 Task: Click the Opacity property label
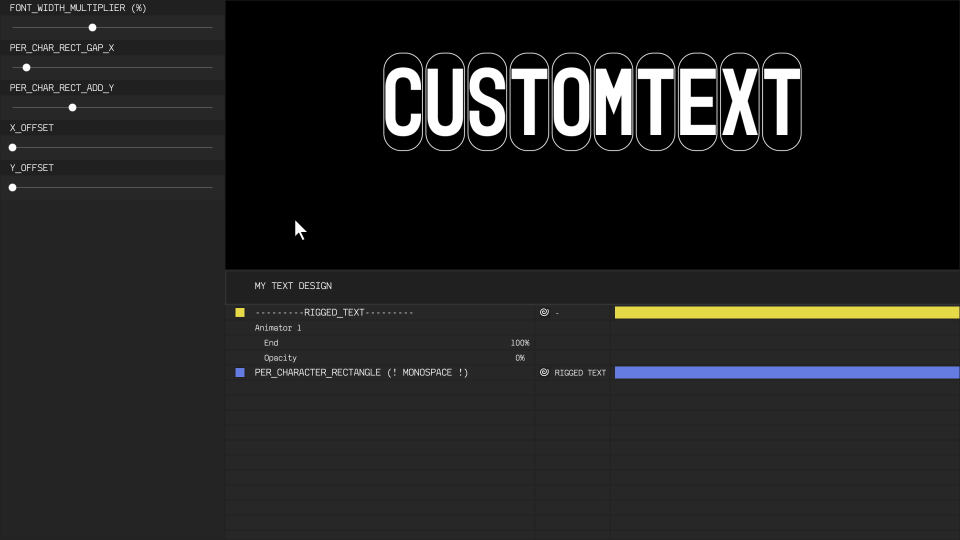280,358
